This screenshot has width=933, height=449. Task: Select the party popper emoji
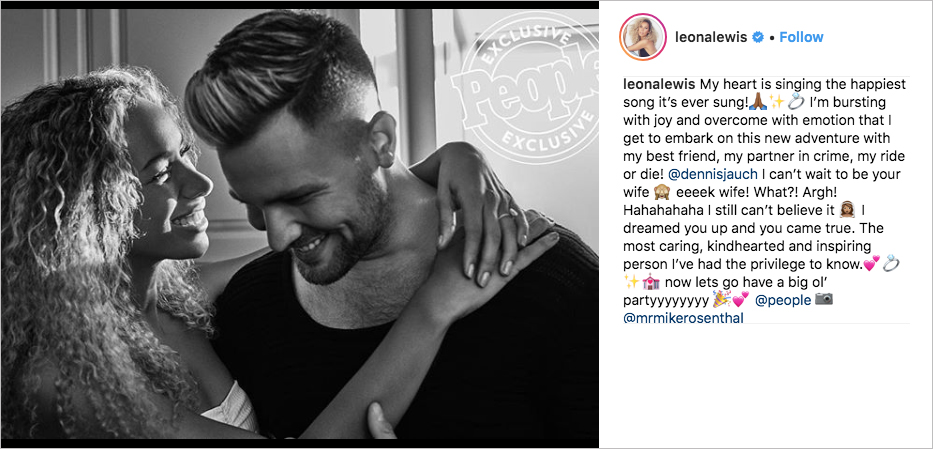720,300
